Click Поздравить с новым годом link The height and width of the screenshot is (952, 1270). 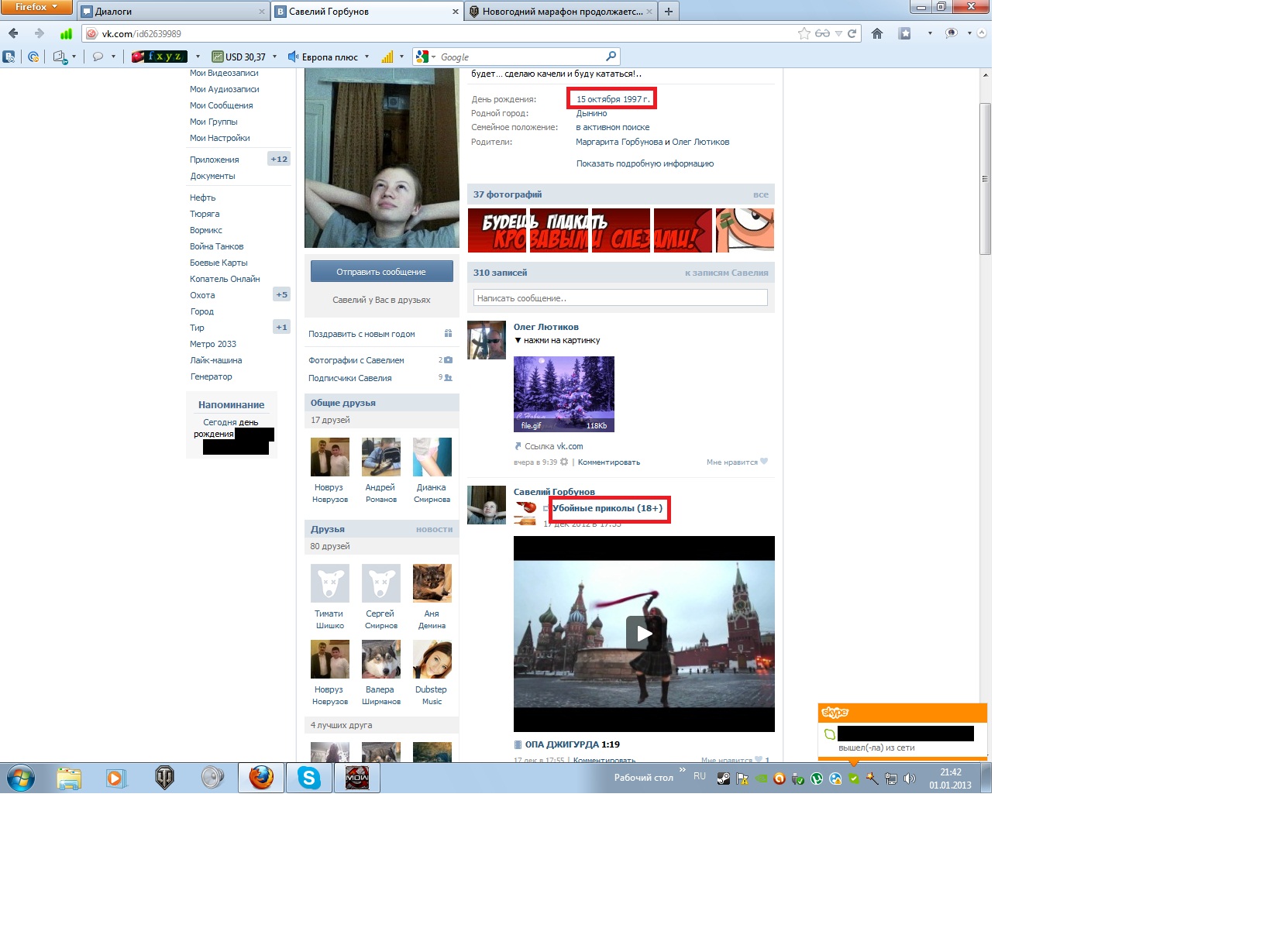[x=361, y=334]
